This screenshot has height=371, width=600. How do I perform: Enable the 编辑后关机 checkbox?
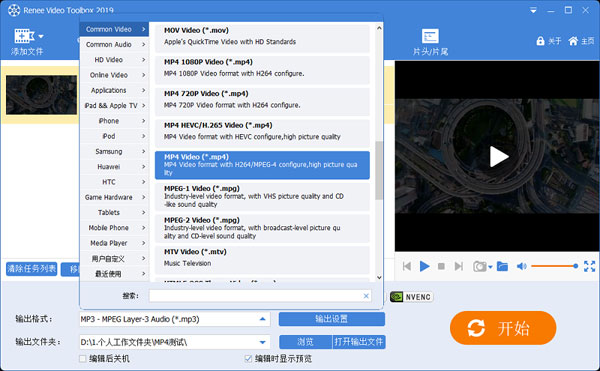[82, 358]
